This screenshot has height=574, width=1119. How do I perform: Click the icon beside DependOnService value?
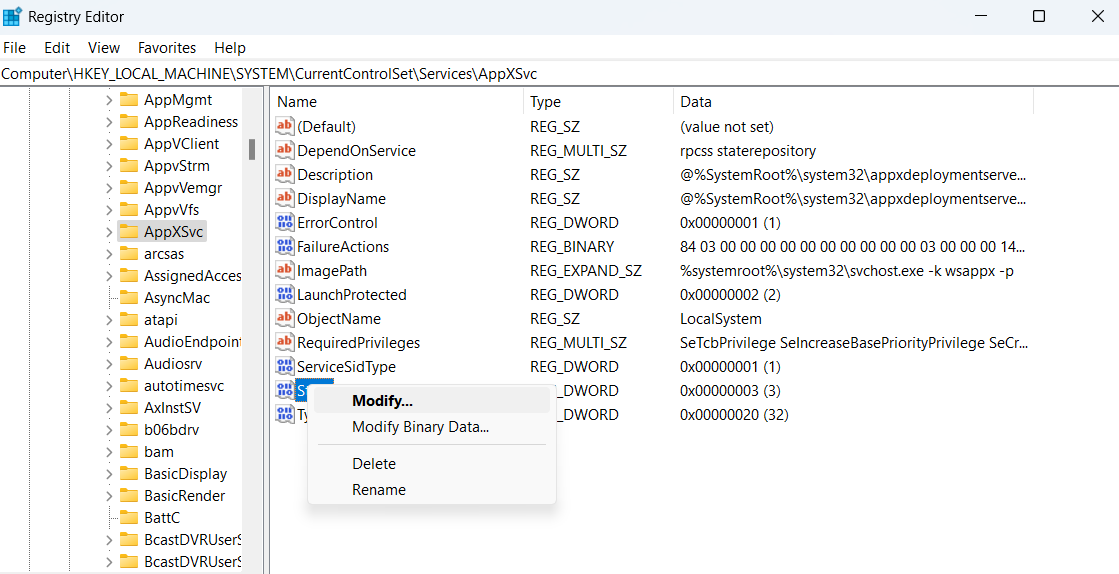pos(285,151)
